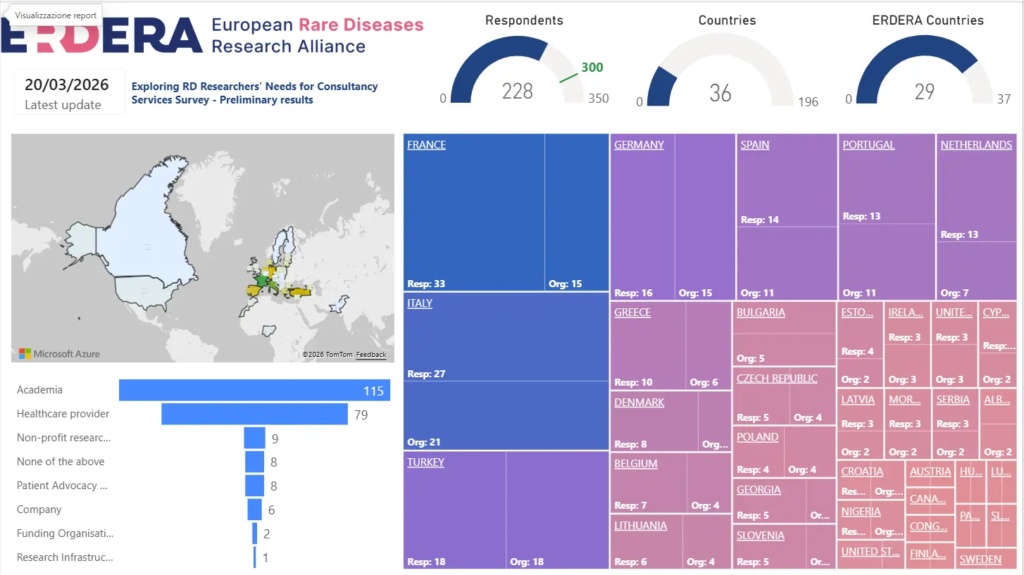Select the CZECH REPUBLIC label
The image size is (1024, 575).
[776, 378]
